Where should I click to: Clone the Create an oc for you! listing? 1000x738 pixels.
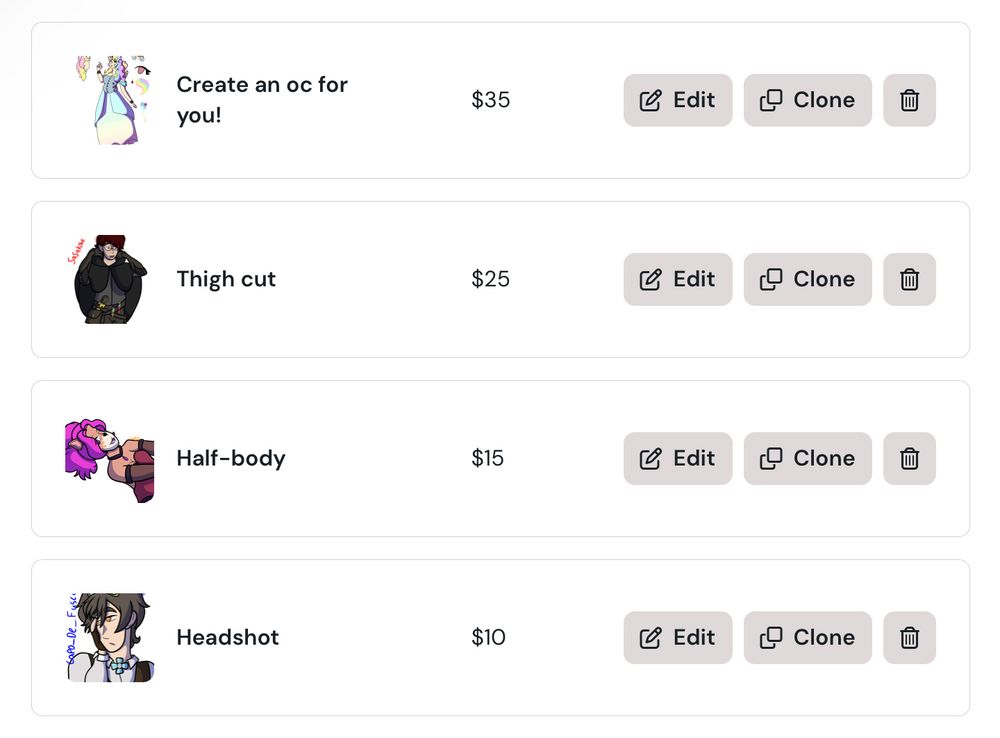(x=807, y=100)
